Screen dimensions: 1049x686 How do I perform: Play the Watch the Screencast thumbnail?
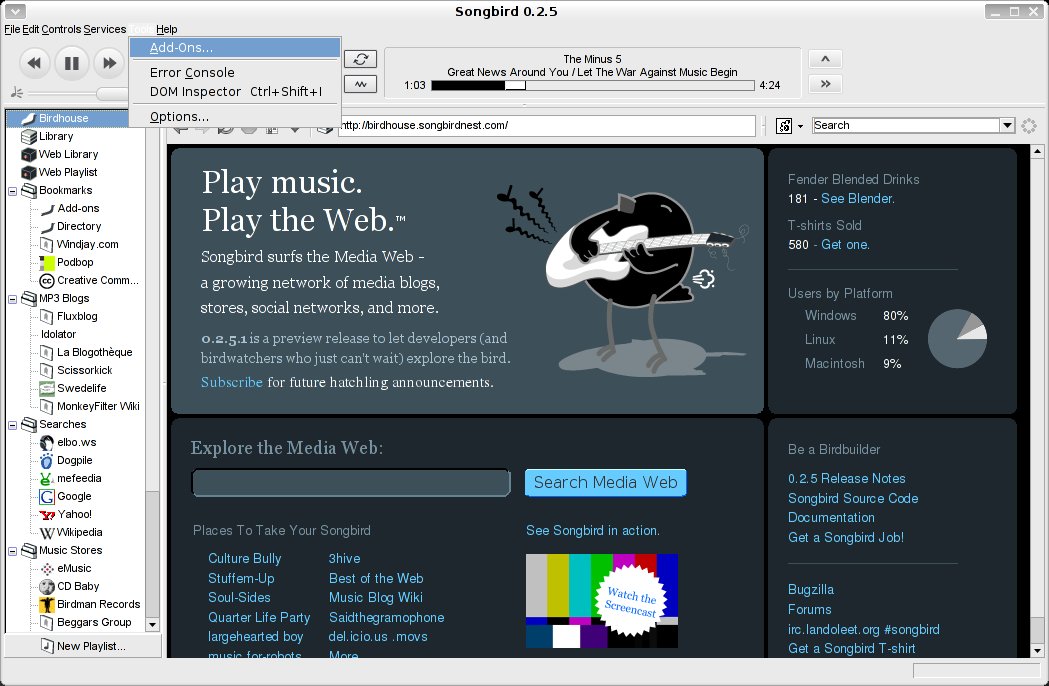602,601
